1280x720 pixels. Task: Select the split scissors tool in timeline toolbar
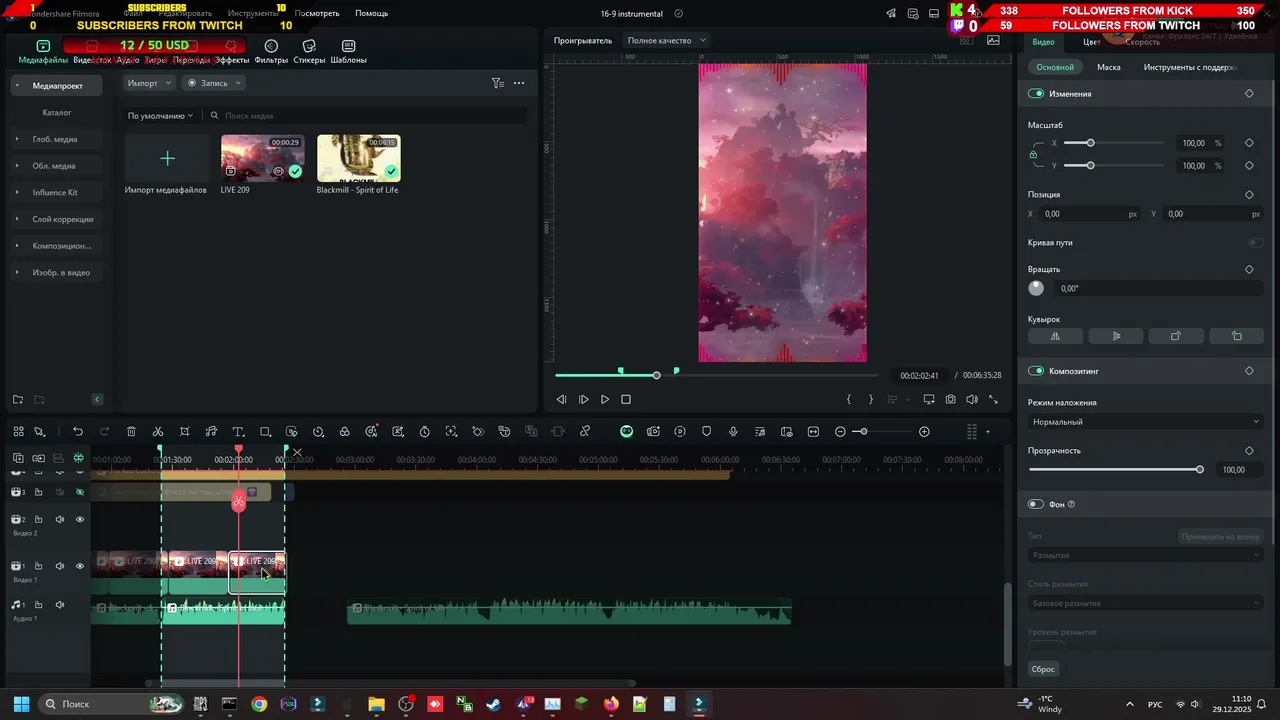[158, 432]
